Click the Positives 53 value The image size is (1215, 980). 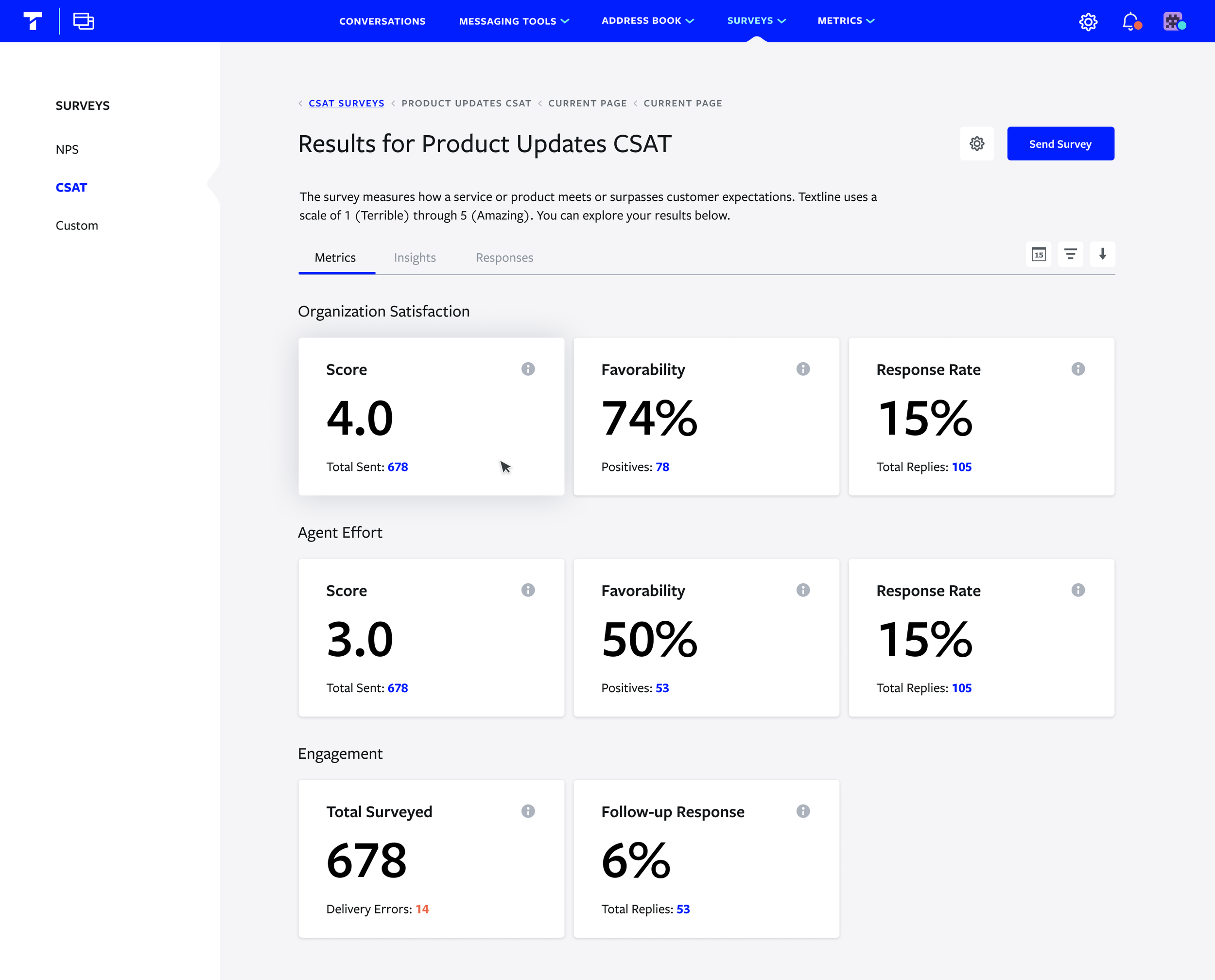662,688
